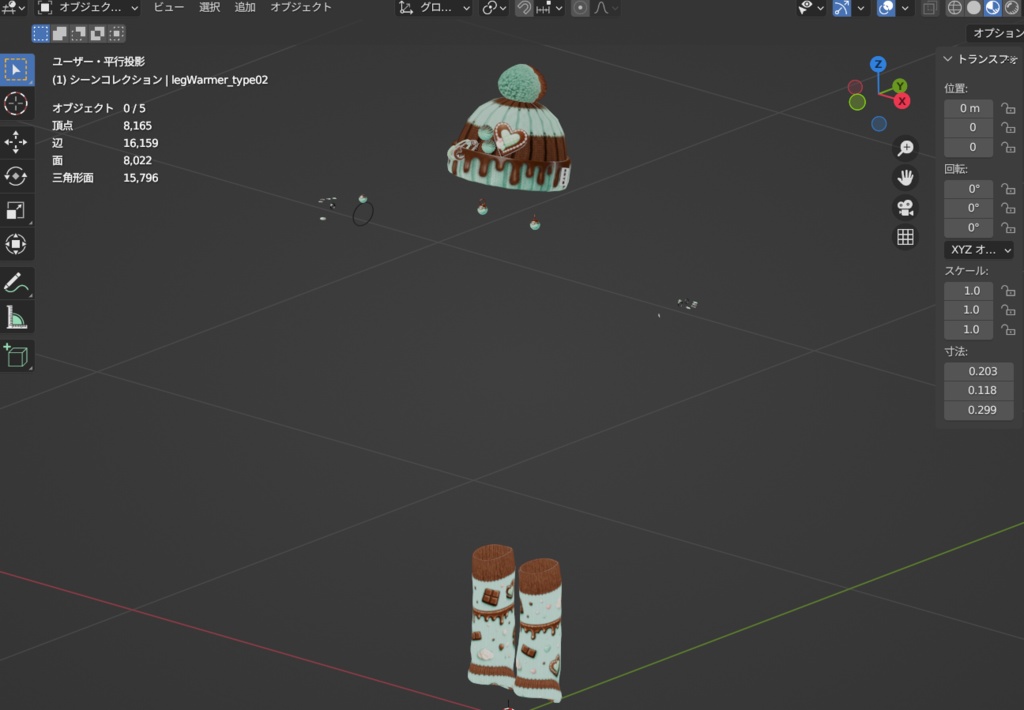Image resolution: width=1024 pixels, height=710 pixels.
Task: Switch to wireframe viewport shading
Action: point(955,8)
